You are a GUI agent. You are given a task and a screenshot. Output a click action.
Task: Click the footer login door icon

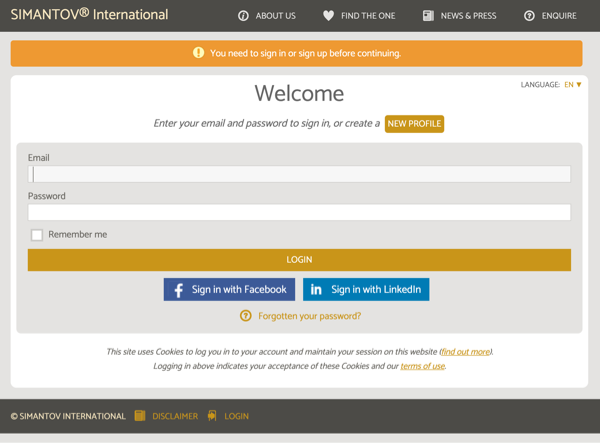[212, 415]
